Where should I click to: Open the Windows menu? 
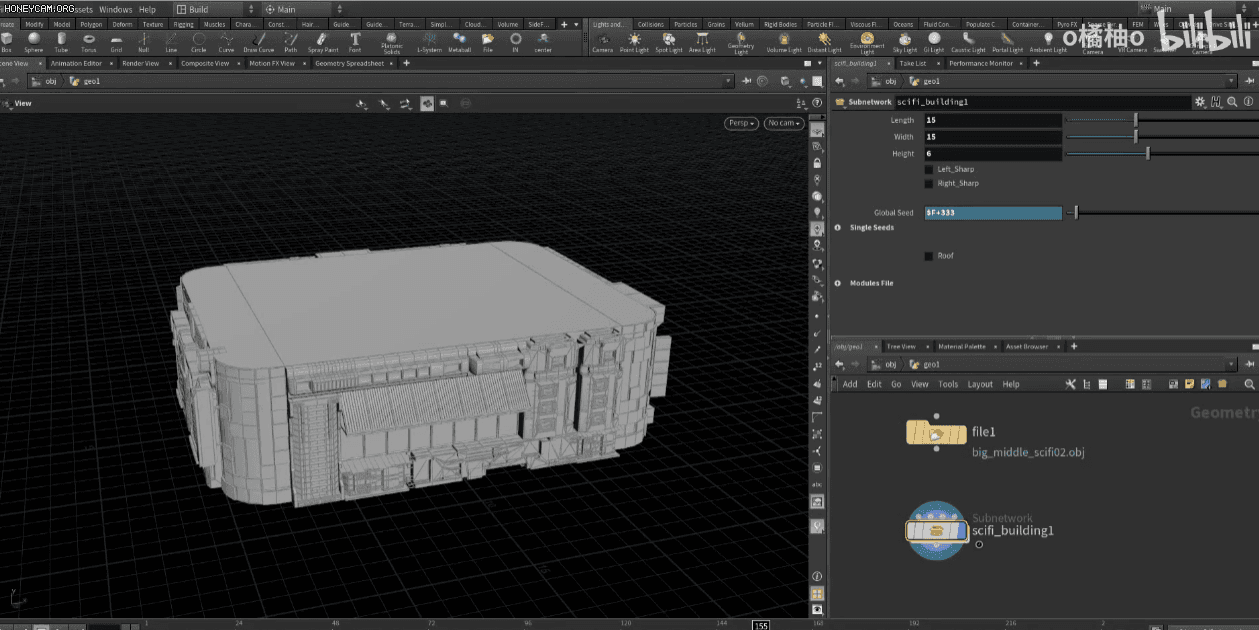click(x=116, y=9)
